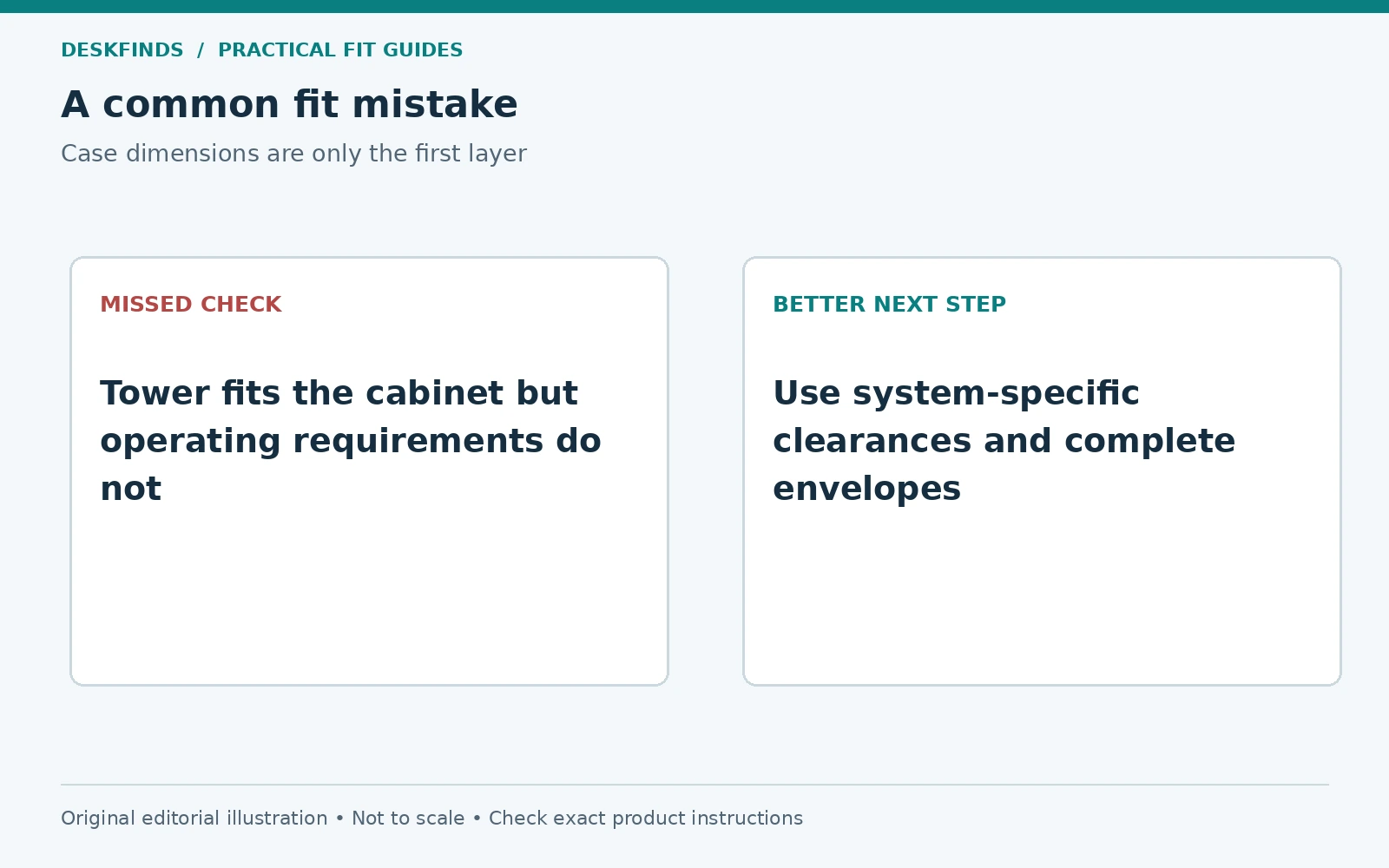Screen dimensions: 1389x868
Task: Click subtitle 'Case dimensions are only the first layer'
Action: pyautogui.click(x=293, y=154)
